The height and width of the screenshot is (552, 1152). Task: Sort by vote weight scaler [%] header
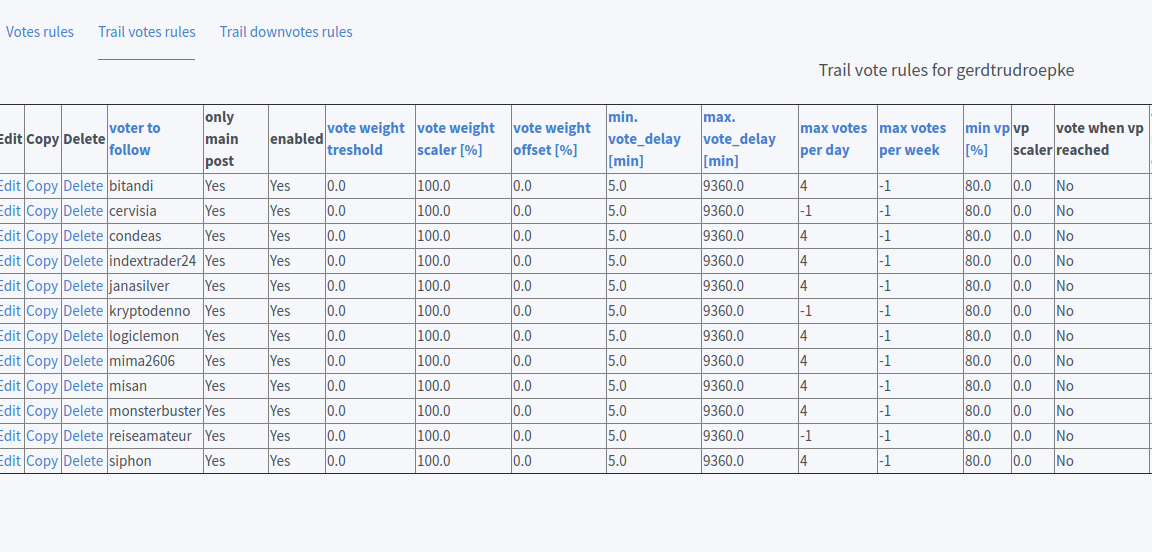(458, 139)
